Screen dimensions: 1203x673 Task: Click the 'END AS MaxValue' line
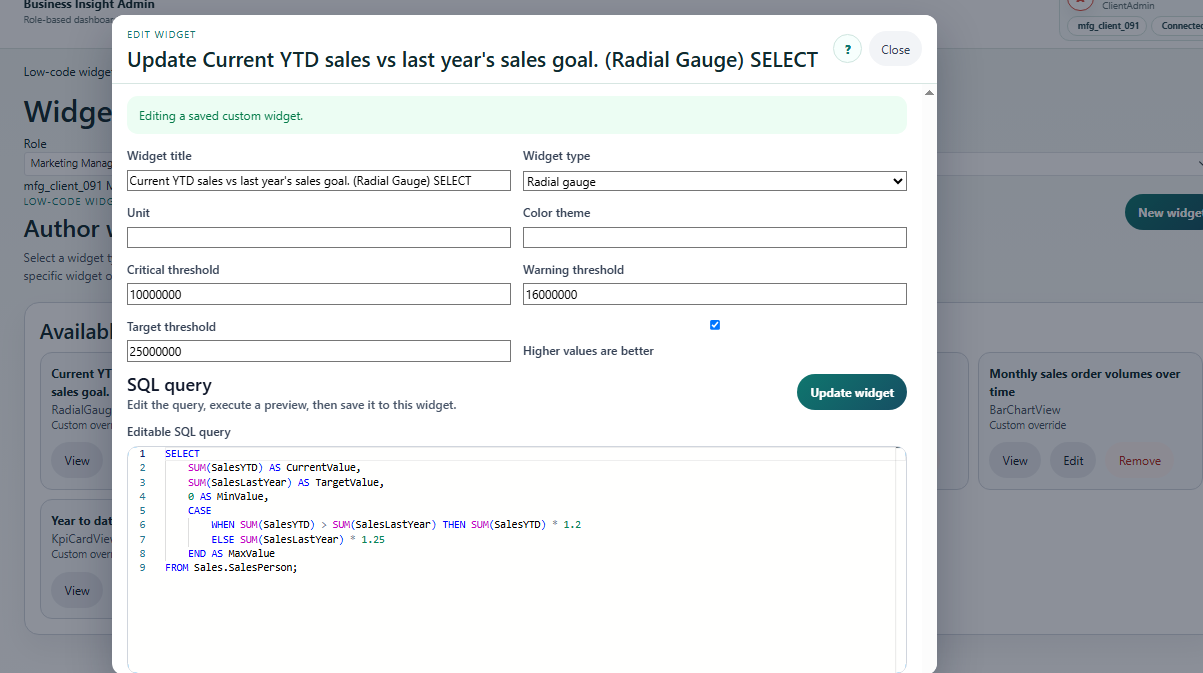[231, 553]
